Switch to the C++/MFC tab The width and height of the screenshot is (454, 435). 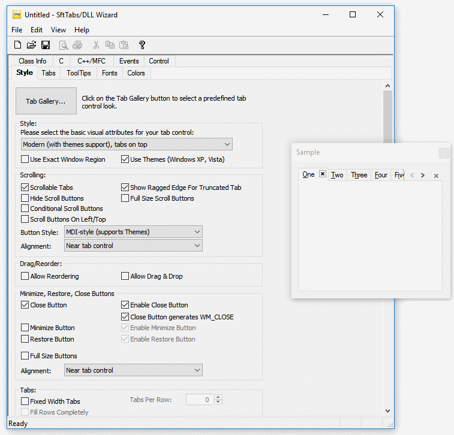tap(91, 61)
